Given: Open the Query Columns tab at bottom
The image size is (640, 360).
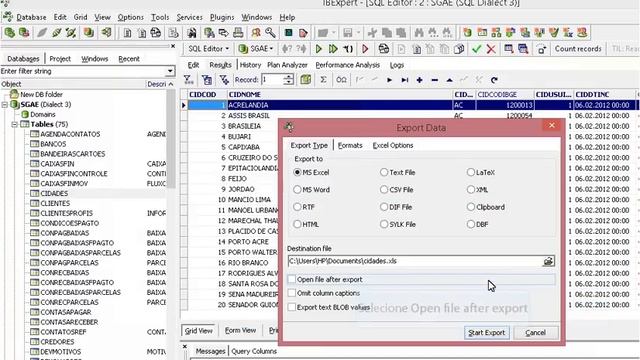Looking at the screenshot, I should [254, 351].
